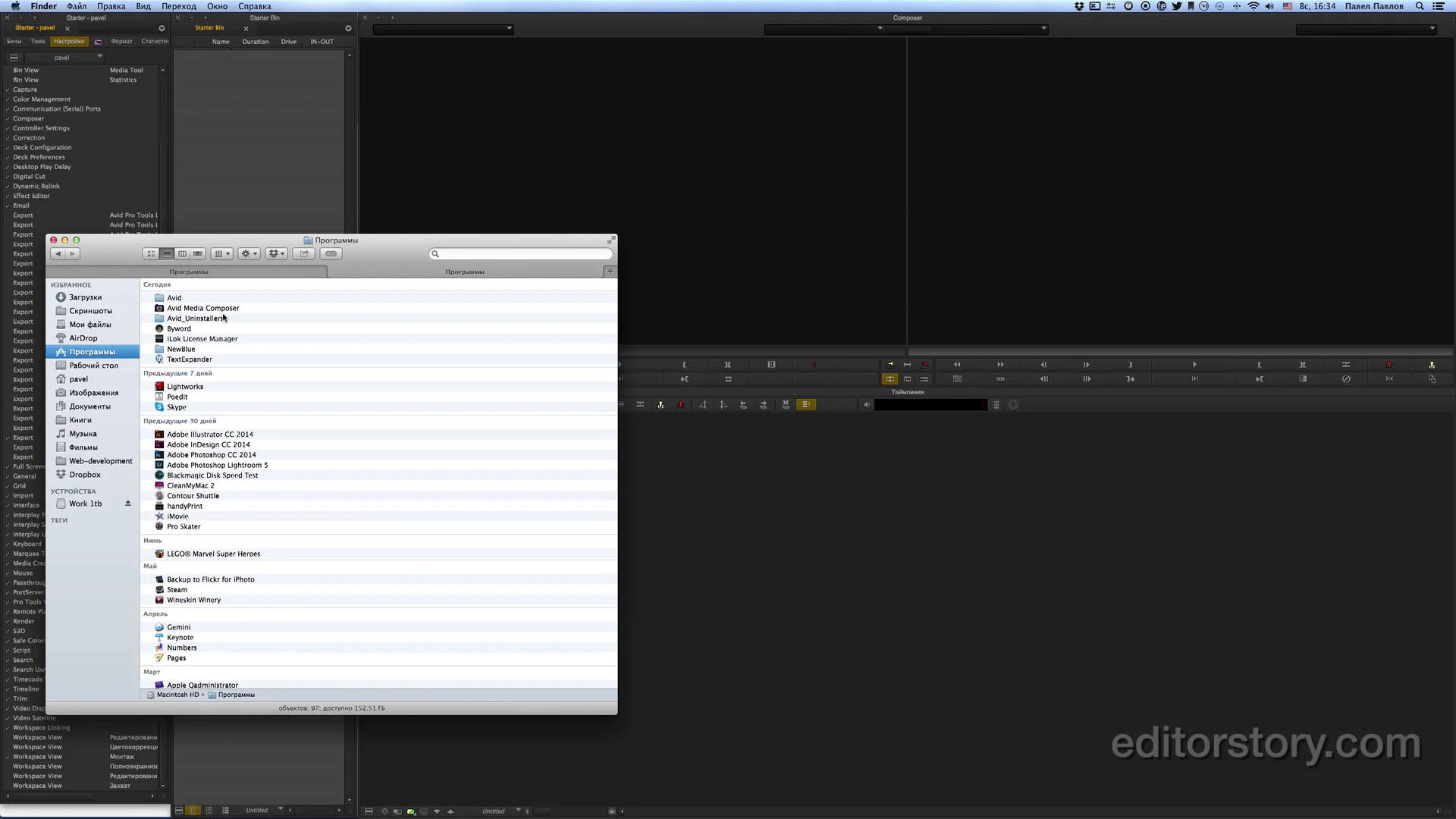The height and width of the screenshot is (819, 1456).
Task: Click Rewind in the Composer controls
Action: (957, 365)
